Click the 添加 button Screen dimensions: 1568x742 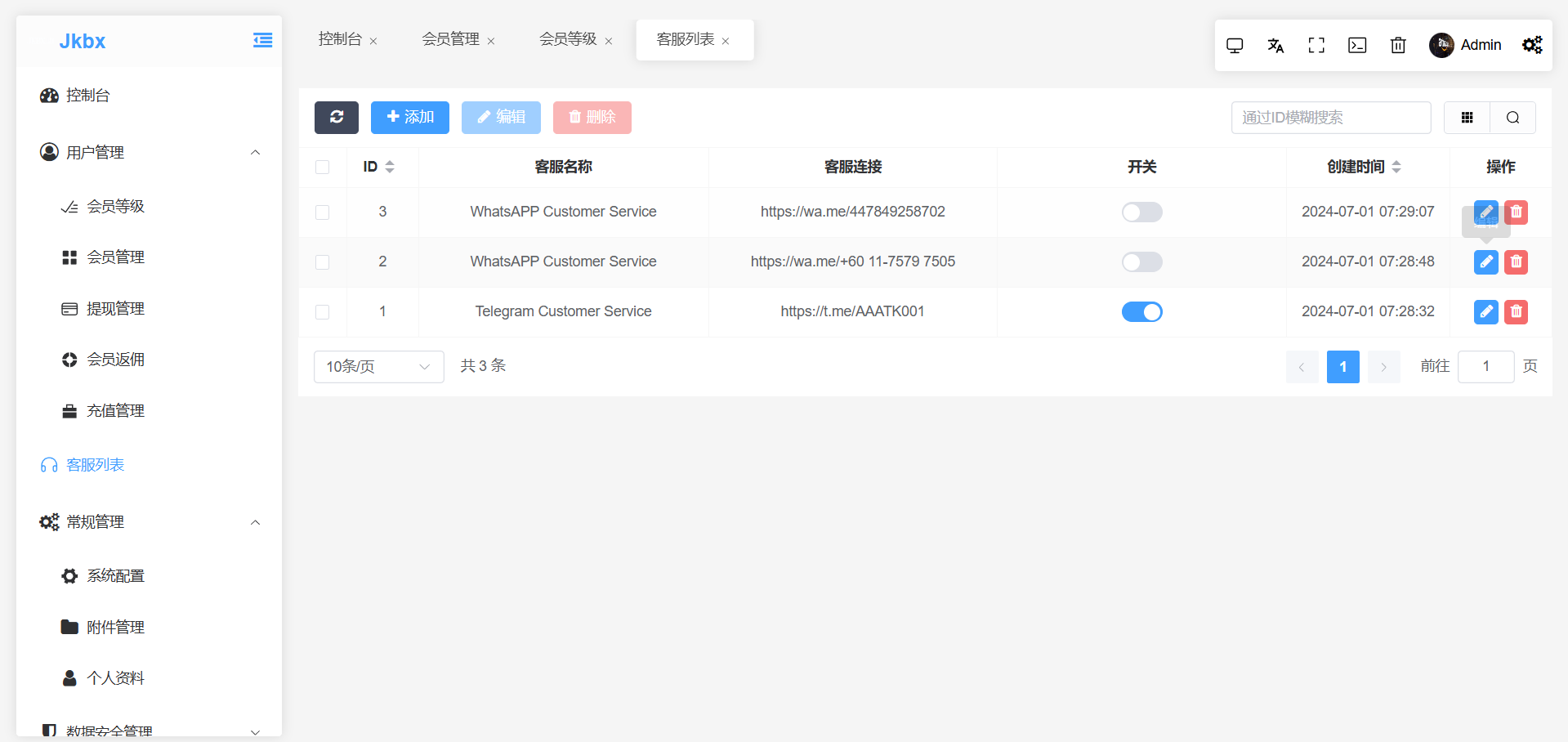409,118
